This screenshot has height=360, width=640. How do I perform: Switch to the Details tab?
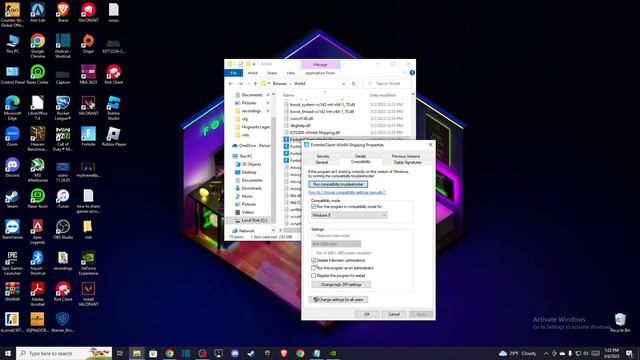(360, 156)
